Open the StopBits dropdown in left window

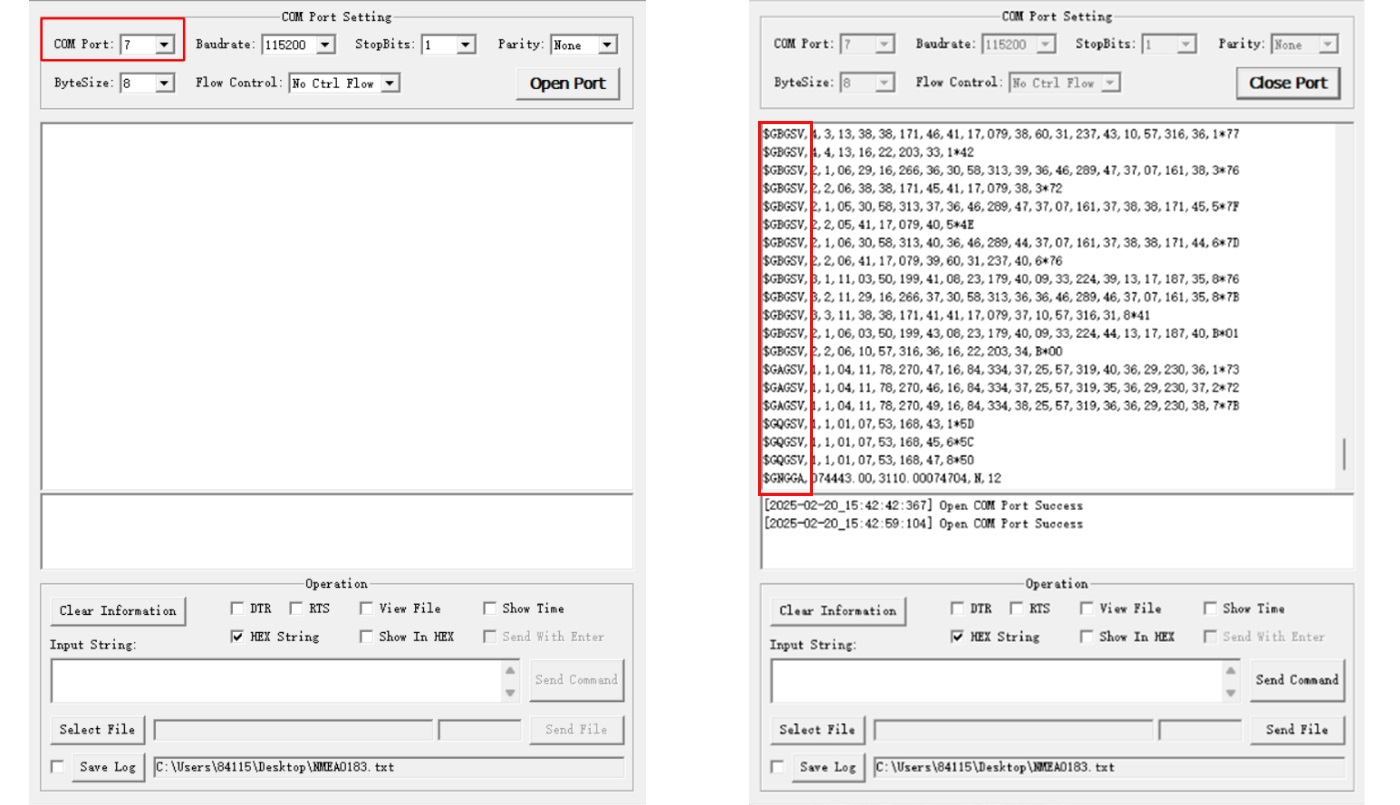(x=465, y=45)
